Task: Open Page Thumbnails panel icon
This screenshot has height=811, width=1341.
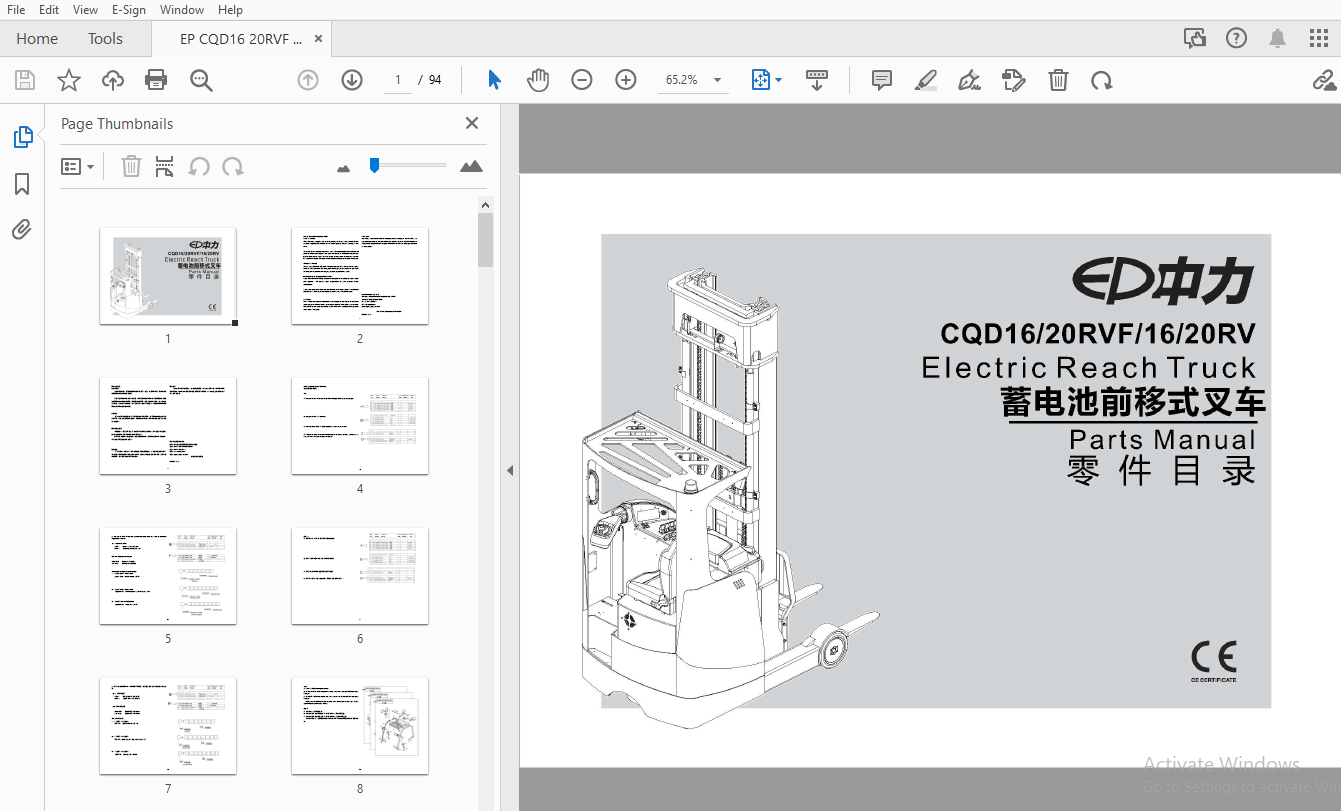Action: pos(22,137)
